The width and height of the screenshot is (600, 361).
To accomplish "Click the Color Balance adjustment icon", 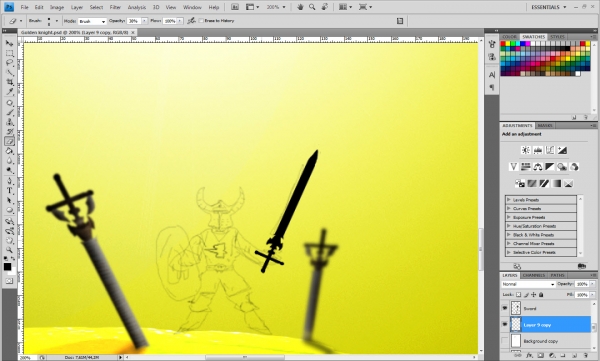I will [538, 167].
